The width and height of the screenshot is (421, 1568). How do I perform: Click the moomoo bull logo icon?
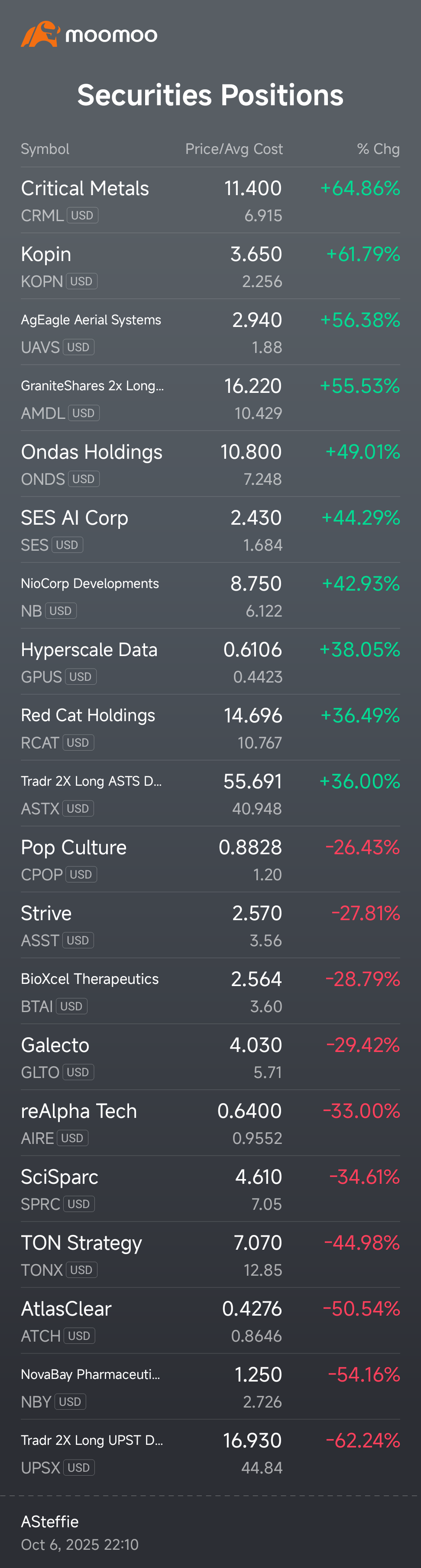click(40, 35)
